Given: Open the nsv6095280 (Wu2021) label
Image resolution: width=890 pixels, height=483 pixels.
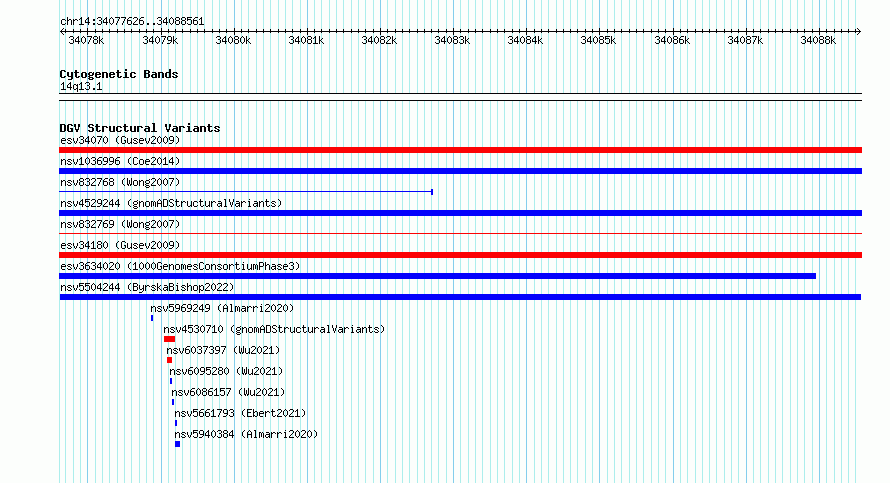Looking at the screenshot, I should (226, 371).
